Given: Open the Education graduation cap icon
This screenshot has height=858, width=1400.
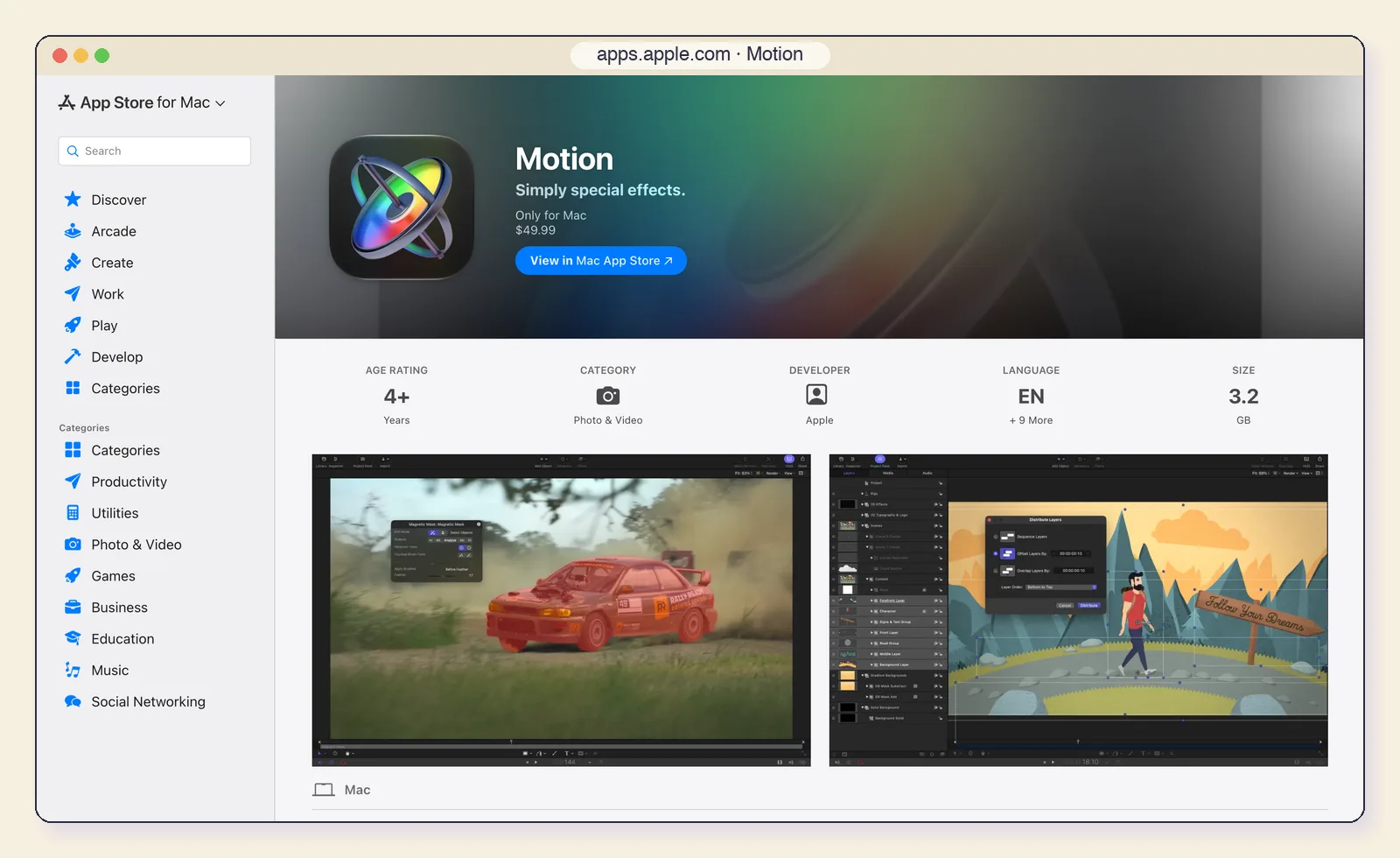Looking at the screenshot, I should [x=73, y=639].
